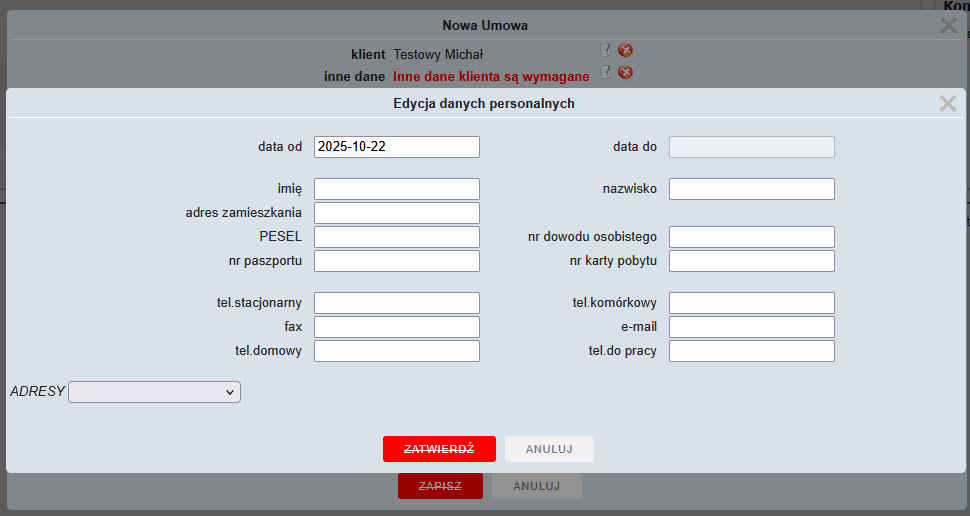
Task: Click the tel.komórkowy input field
Action: (x=751, y=303)
